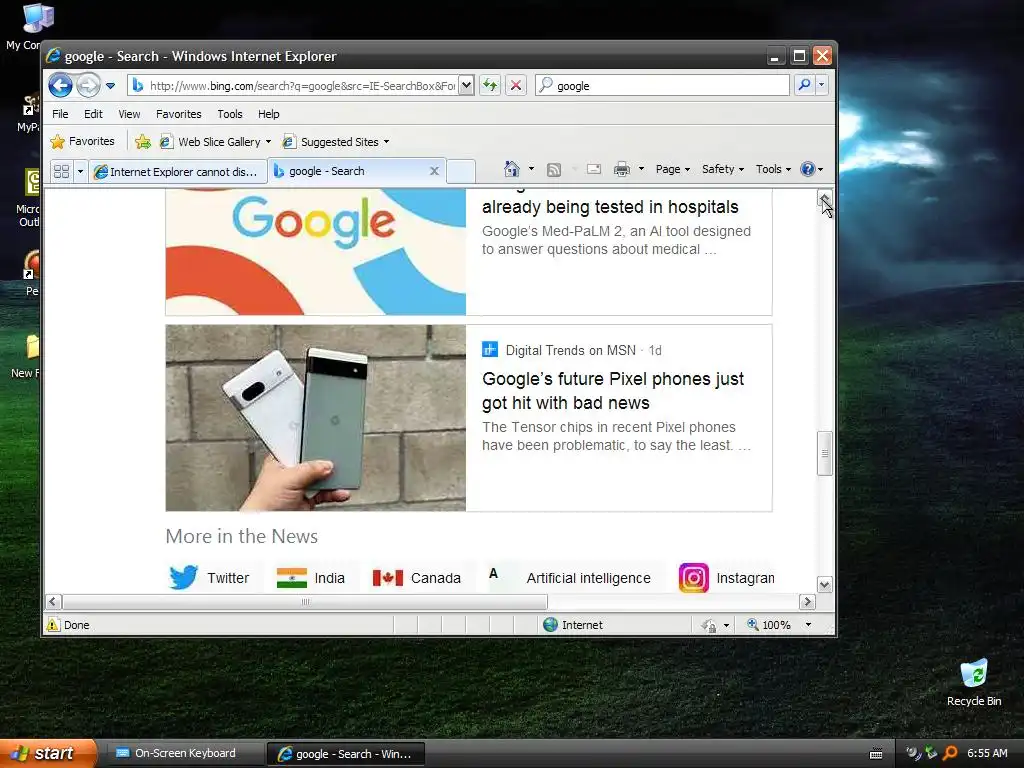Go to Home page icon
The height and width of the screenshot is (768, 1024).
tap(512, 169)
